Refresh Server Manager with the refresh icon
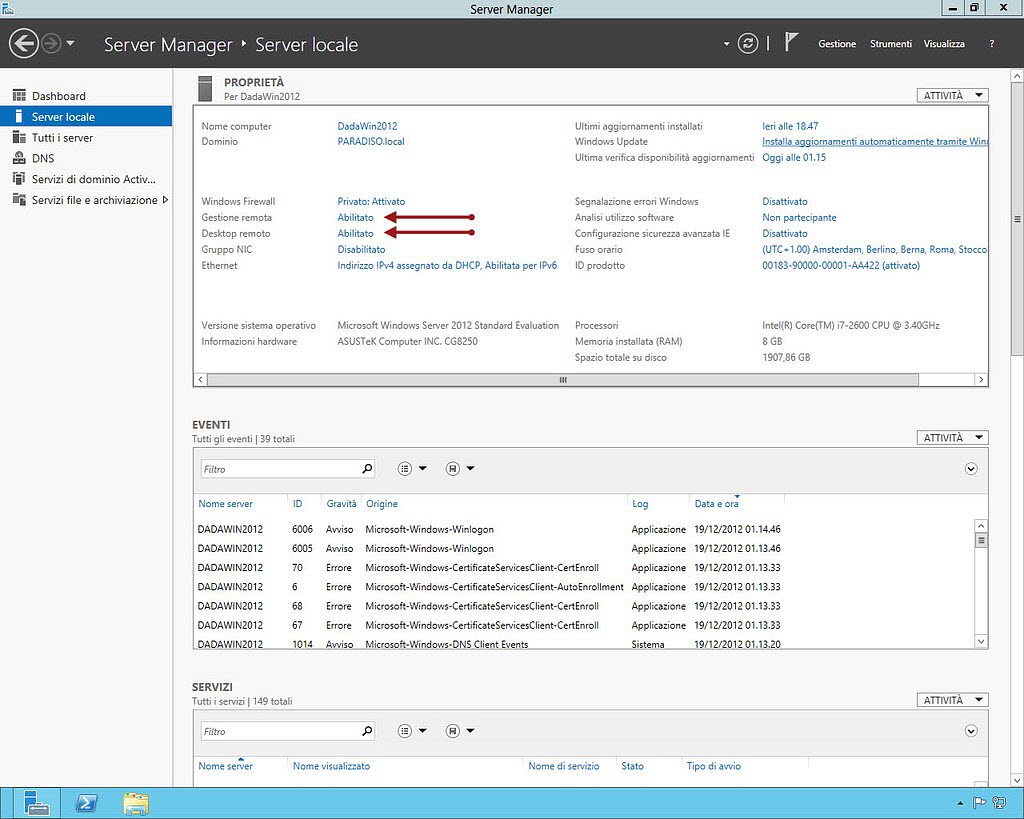 tap(748, 44)
